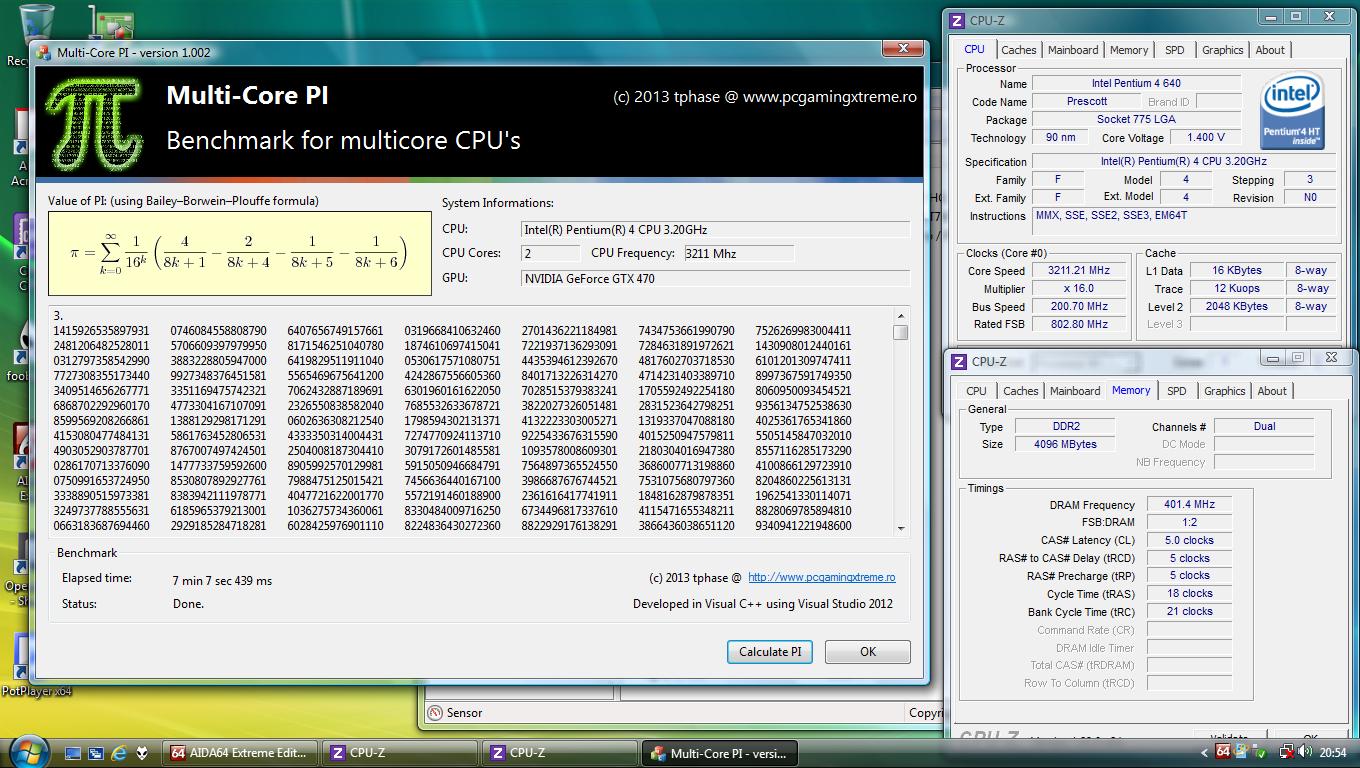Switch to first CPU-Z taskbar button
This screenshot has height=768, width=1360.
[399, 753]
